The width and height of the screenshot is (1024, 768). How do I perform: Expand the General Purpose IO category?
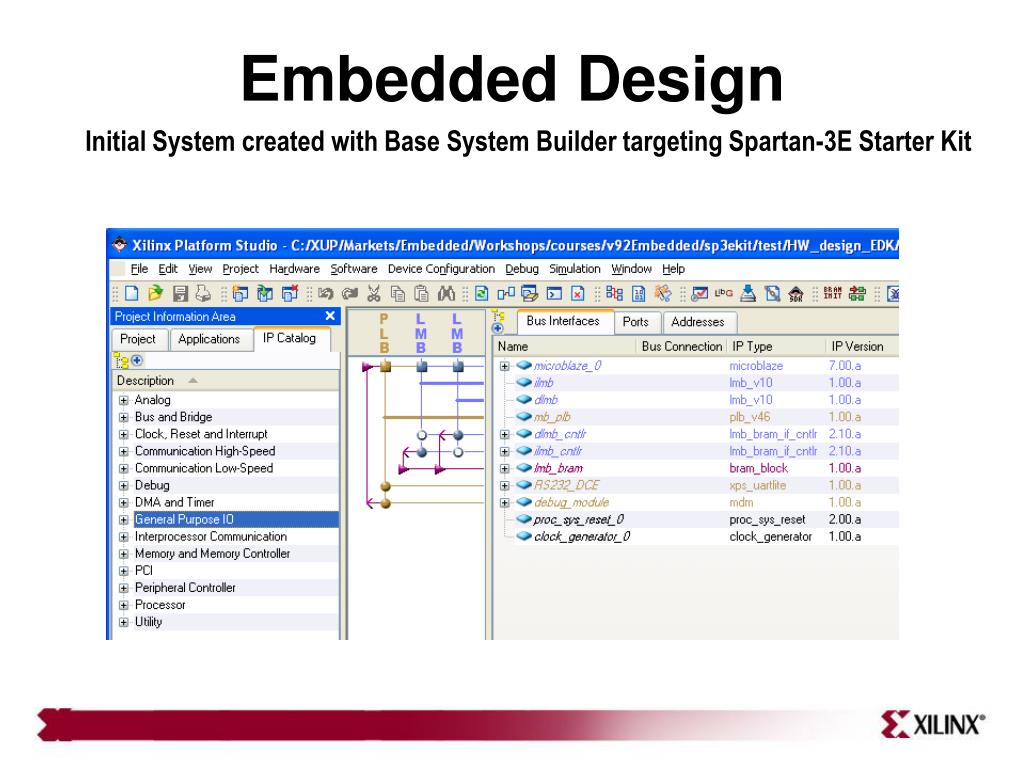click(x=123, y=520)
